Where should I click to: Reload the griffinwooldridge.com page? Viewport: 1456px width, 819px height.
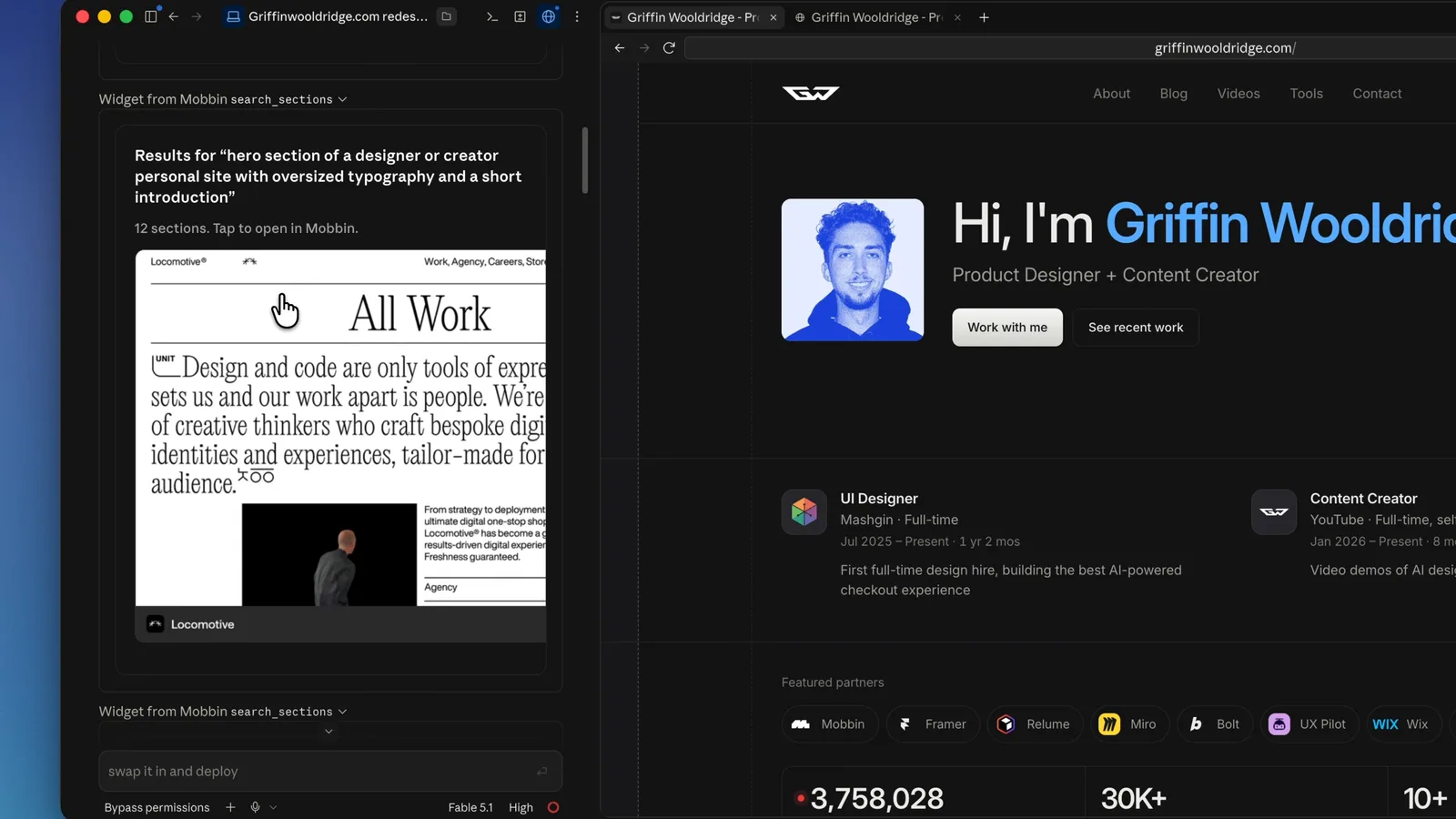pyautogui.click(x=669, y=47)
